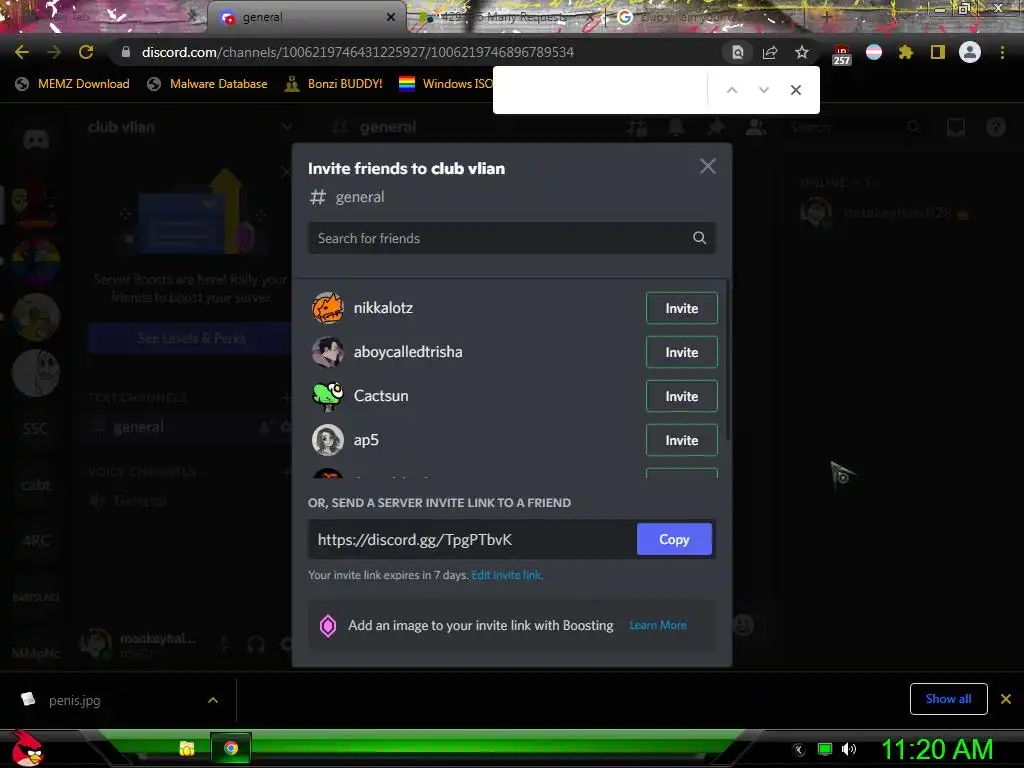Show all downloads
This screenshot has height=768, width=1024.
pos(948,699)
